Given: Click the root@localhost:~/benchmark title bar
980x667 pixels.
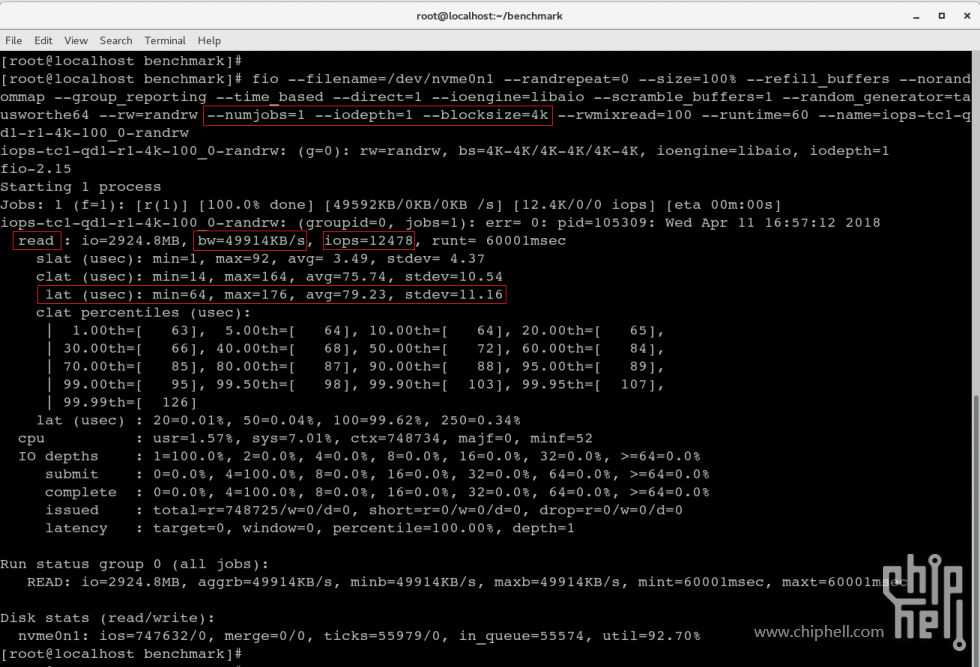Looking at the screenshot, I should [x=489, y=15].
